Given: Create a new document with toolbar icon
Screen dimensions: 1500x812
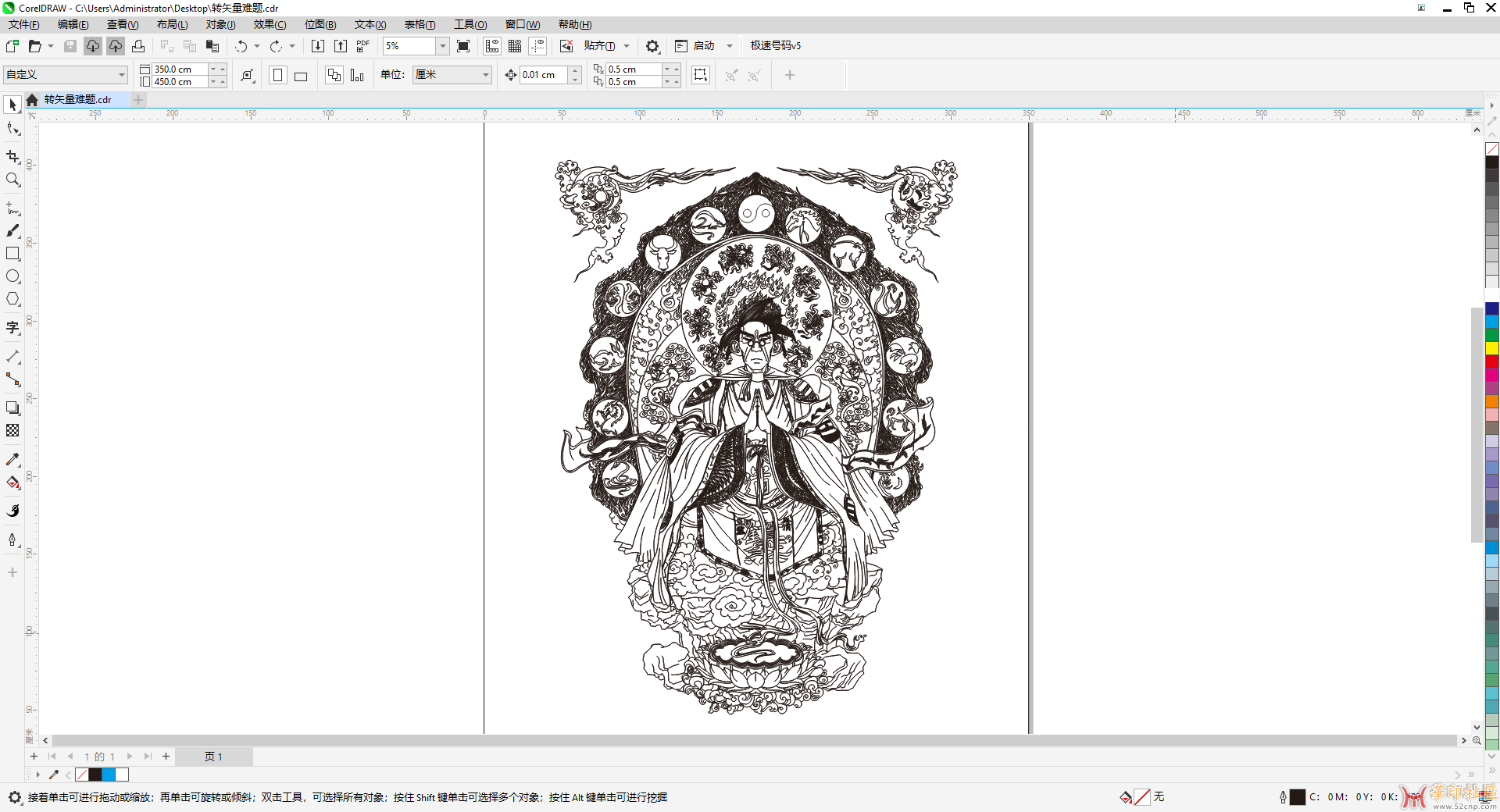Looking at the screenshot, I should click(12, 46).
